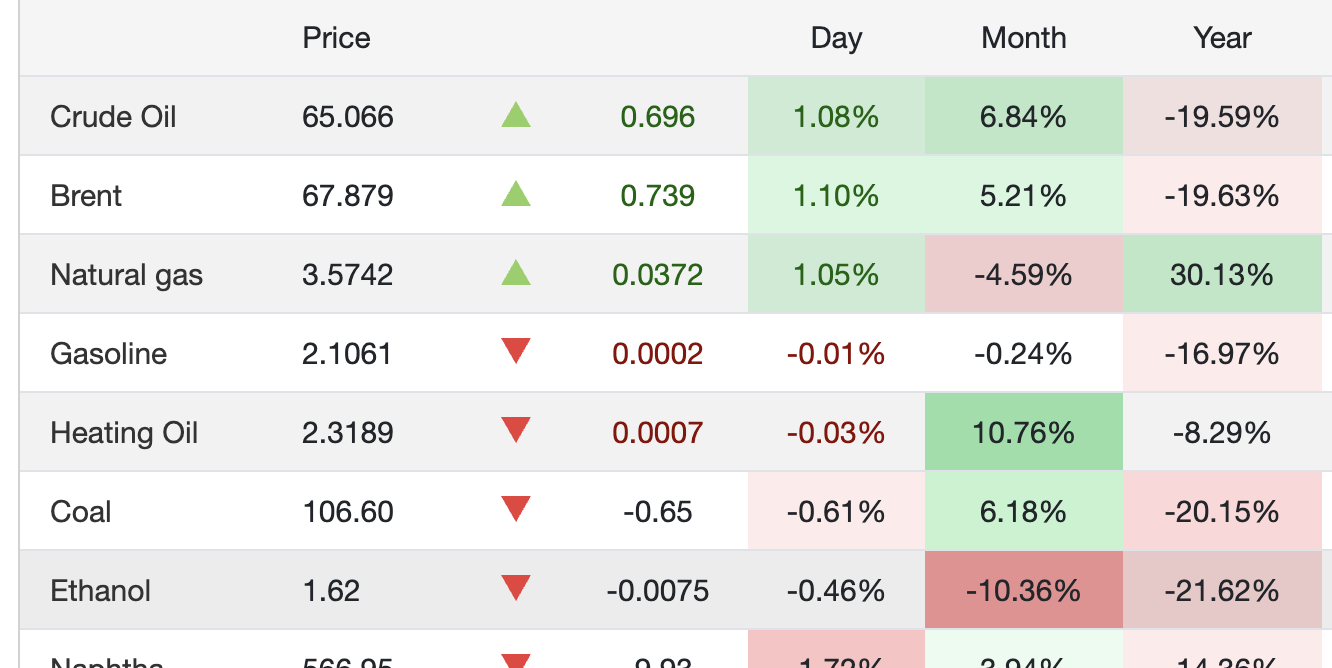Click Gasoline change value 0.0002

[x=658, y=354]
